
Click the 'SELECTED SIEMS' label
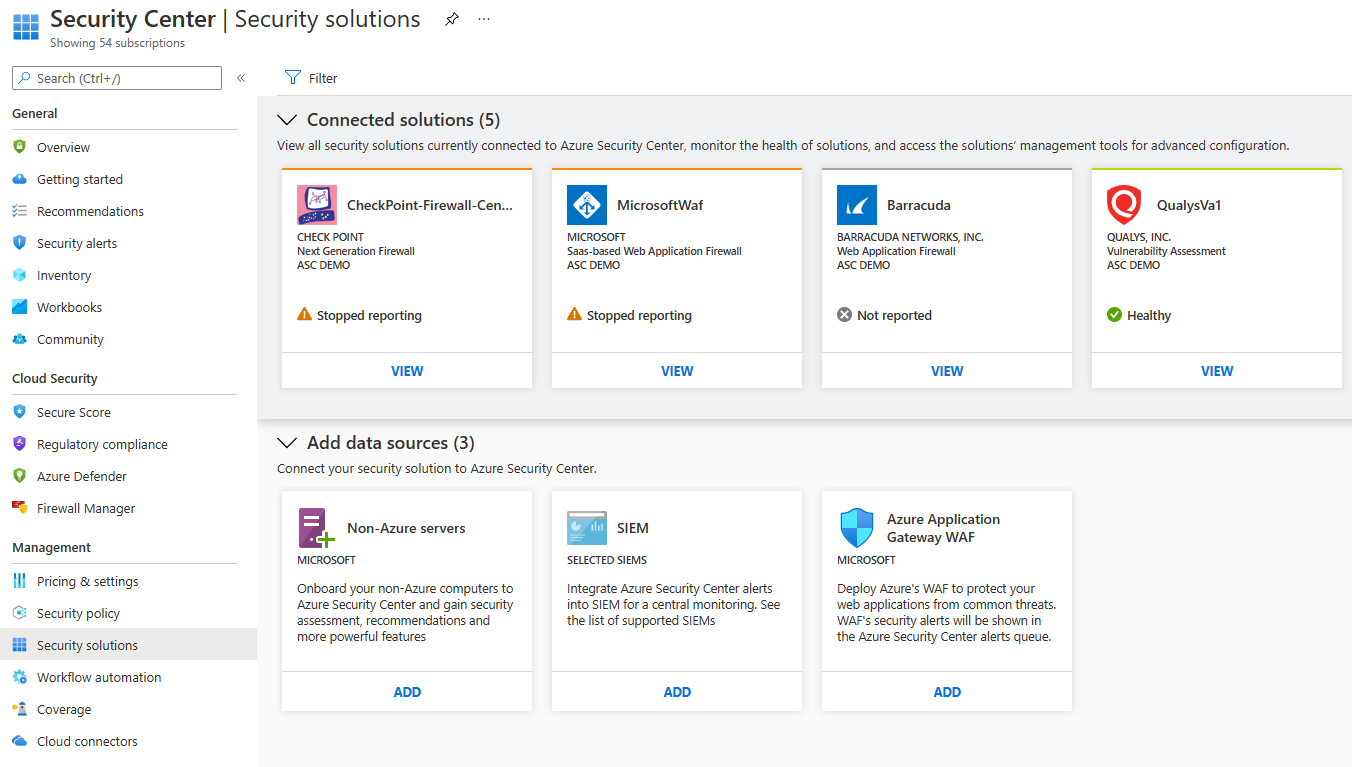[x=607, y=560]
